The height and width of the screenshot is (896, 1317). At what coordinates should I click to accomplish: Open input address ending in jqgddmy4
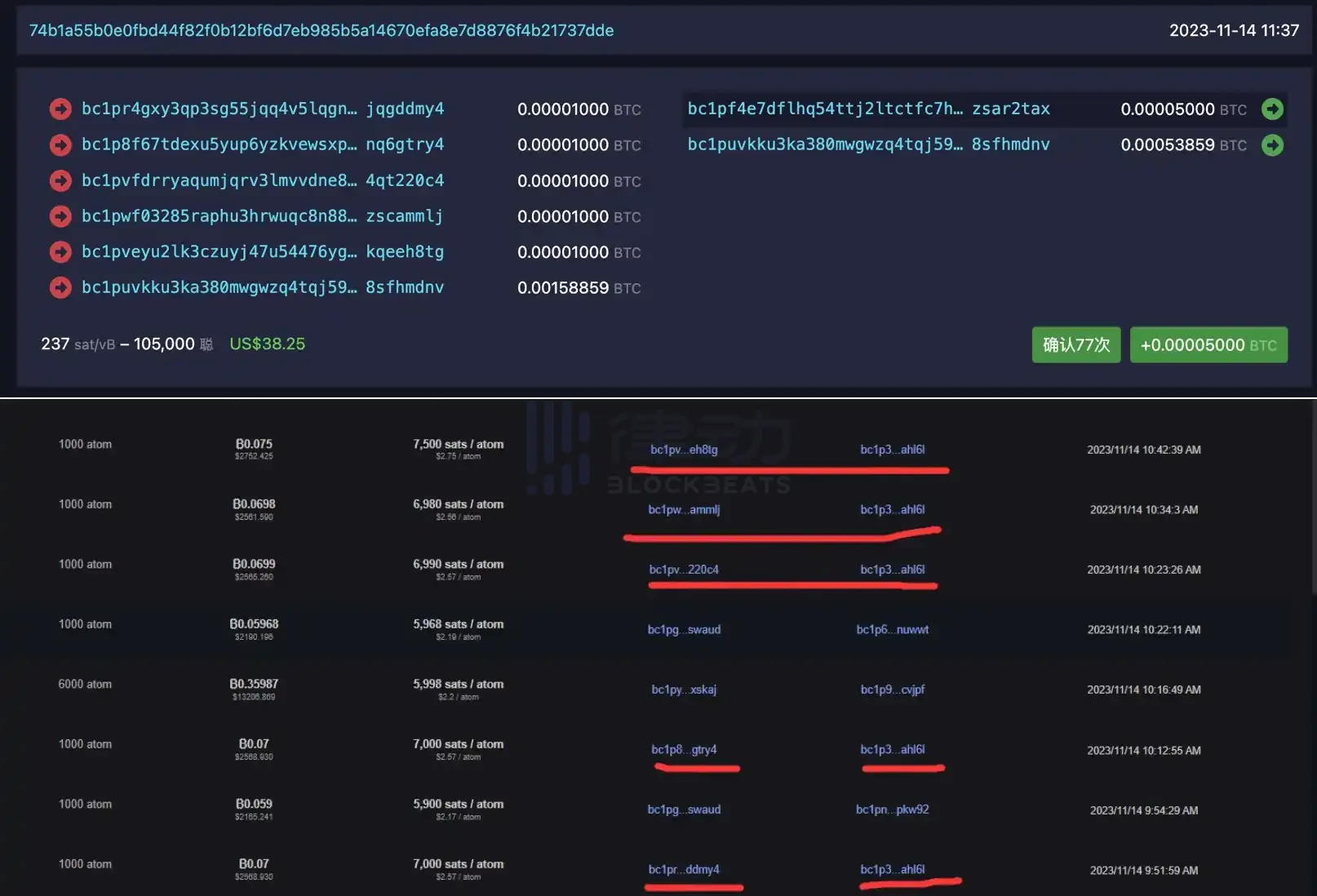point(263,109)
